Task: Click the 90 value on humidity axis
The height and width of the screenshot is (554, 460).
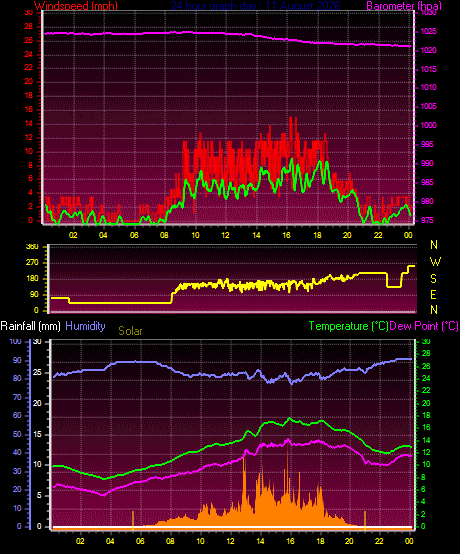Action: click(17, 360)
